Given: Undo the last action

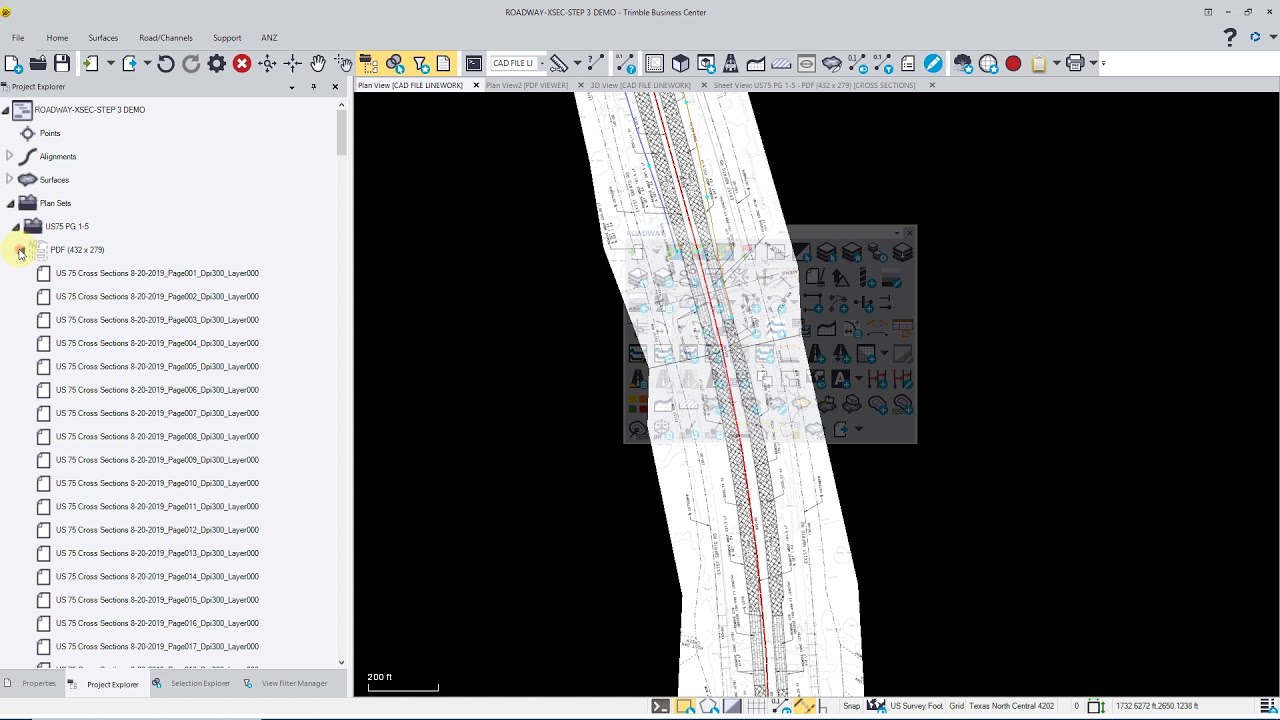Looking at the screenshot, I should 166,63.
